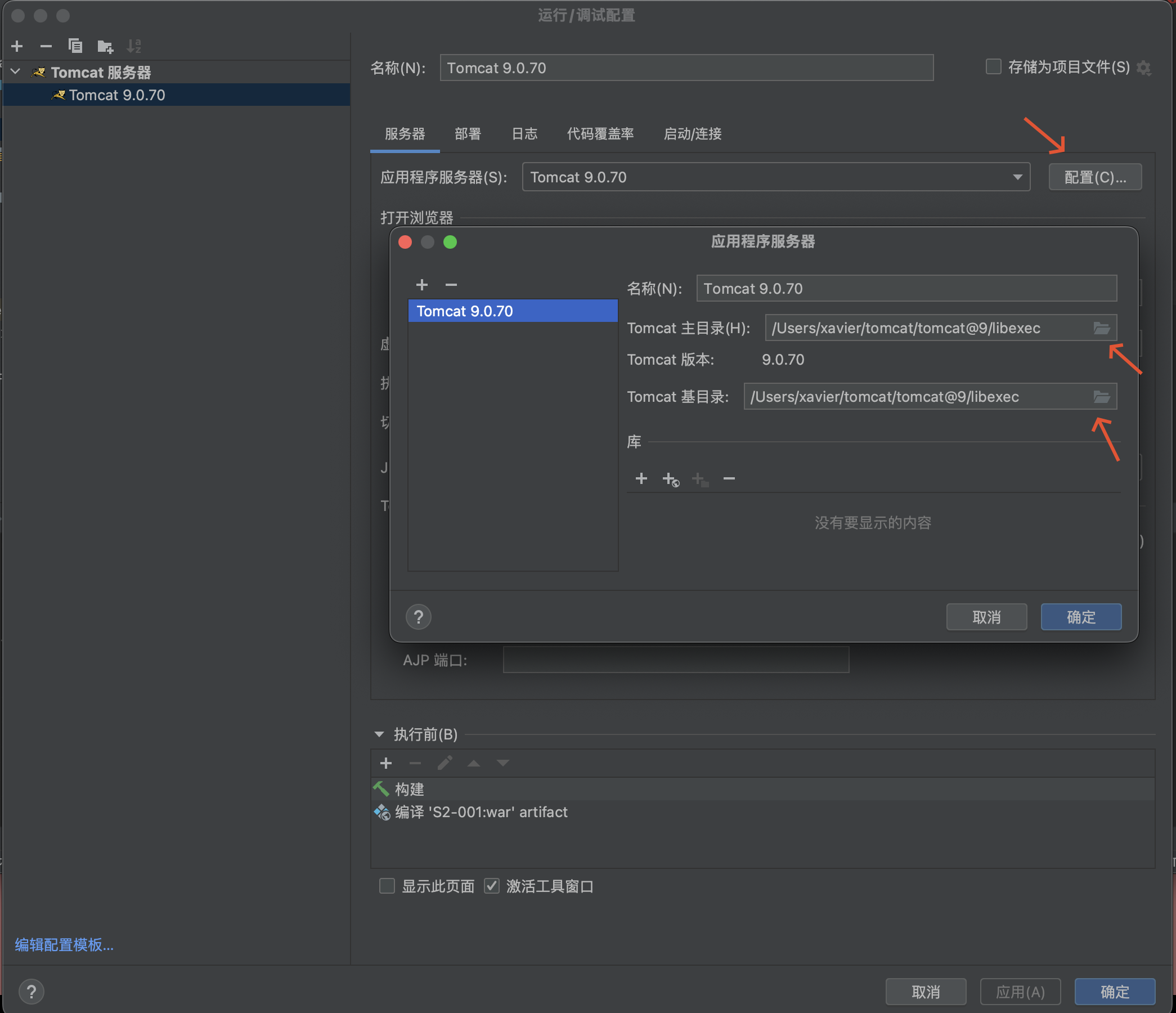Viewport: 1176px width, 1013px height.
Task: Select Tomcat 9.0.70 in configuration tree
Action: tap(177, 95)
